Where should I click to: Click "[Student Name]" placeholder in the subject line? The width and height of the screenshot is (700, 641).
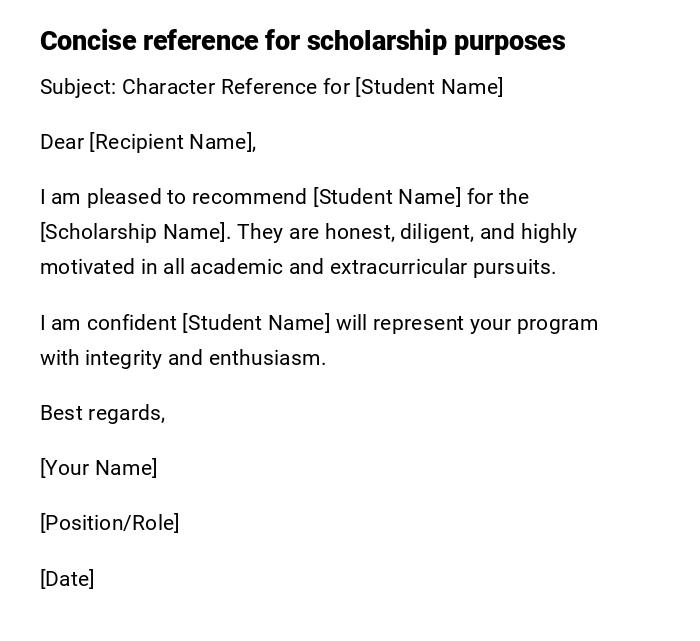coord(429,87)
